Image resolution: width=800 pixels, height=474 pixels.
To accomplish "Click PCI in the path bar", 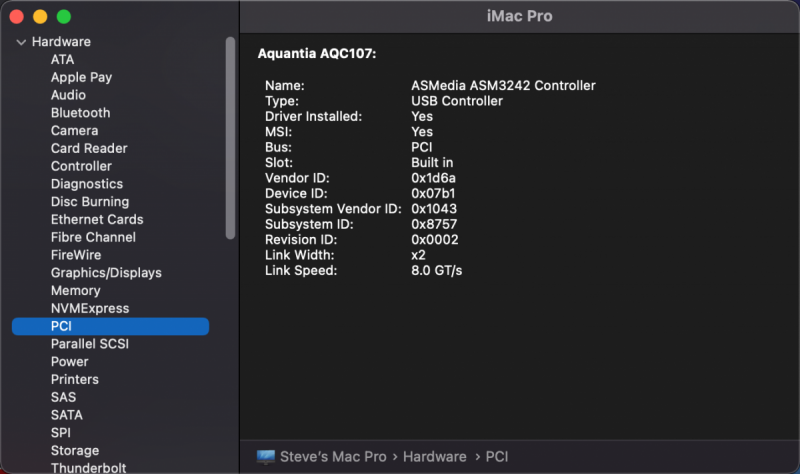I will click(x=496, y=457).
